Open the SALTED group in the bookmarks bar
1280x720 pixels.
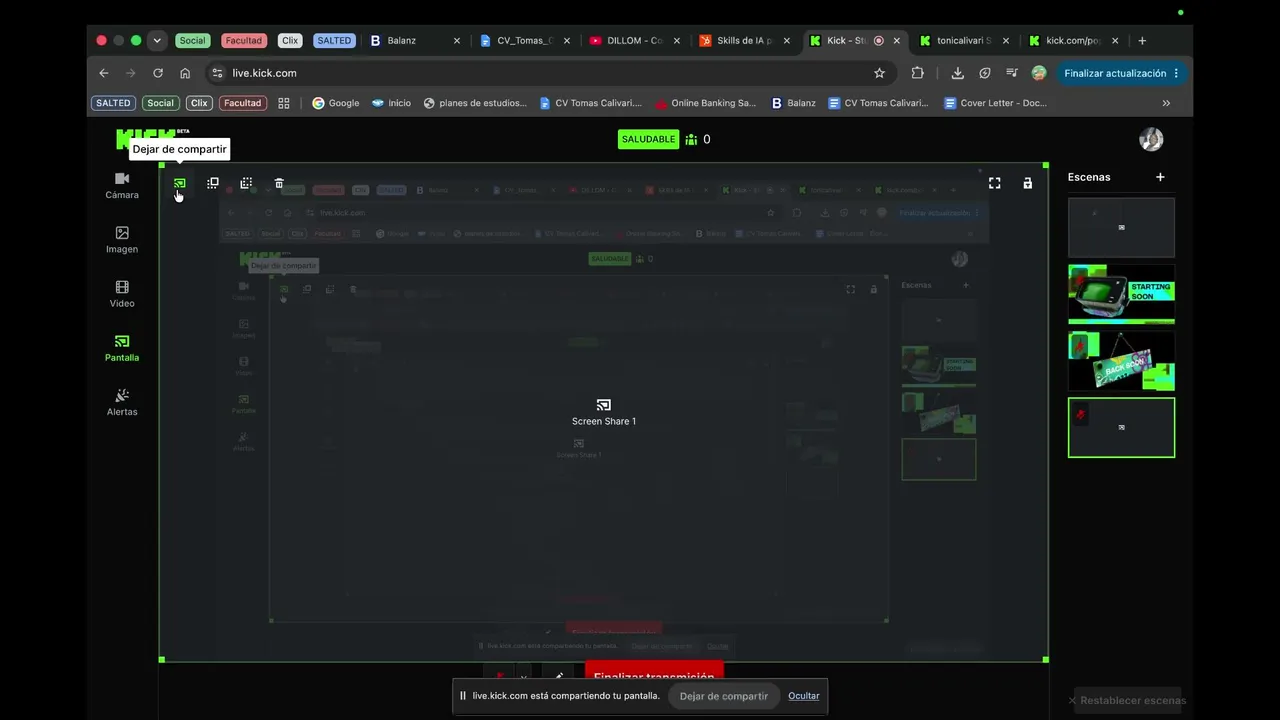(113, 103)
